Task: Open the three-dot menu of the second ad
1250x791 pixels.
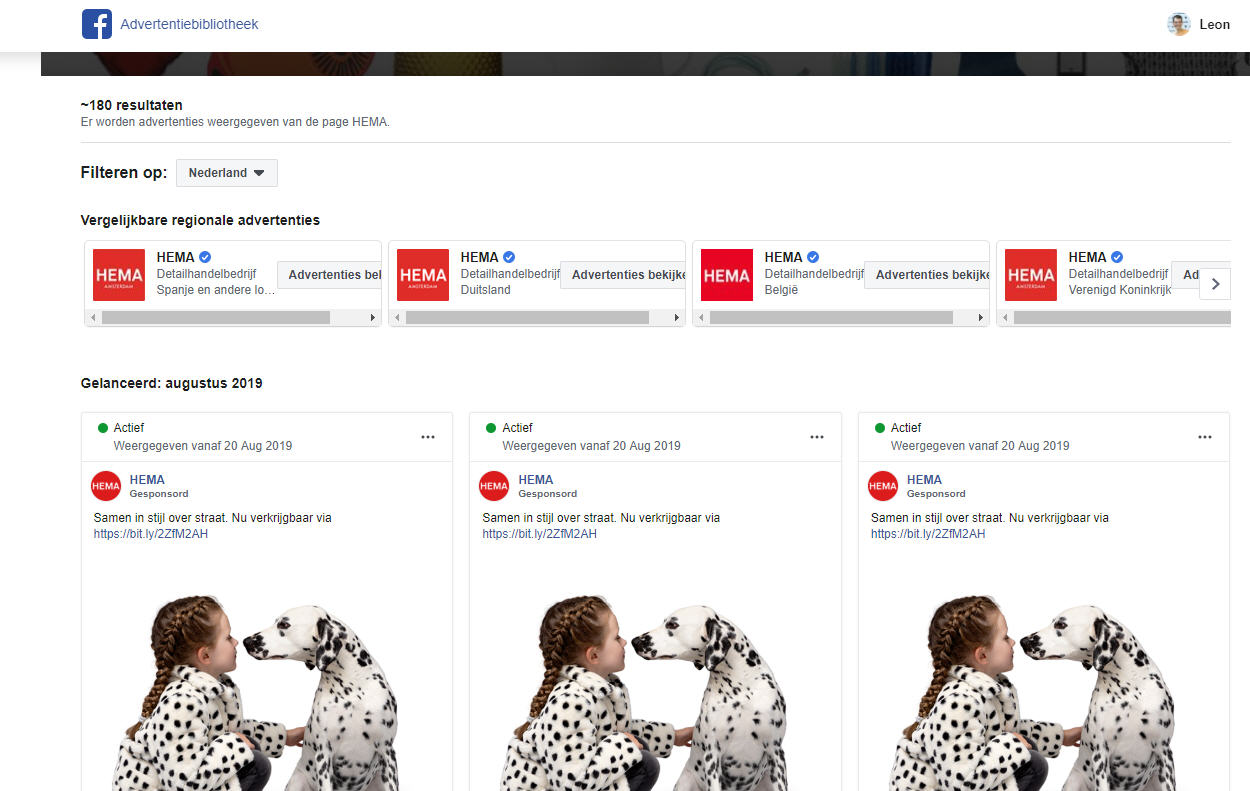Action: click(x=817, y=437)
